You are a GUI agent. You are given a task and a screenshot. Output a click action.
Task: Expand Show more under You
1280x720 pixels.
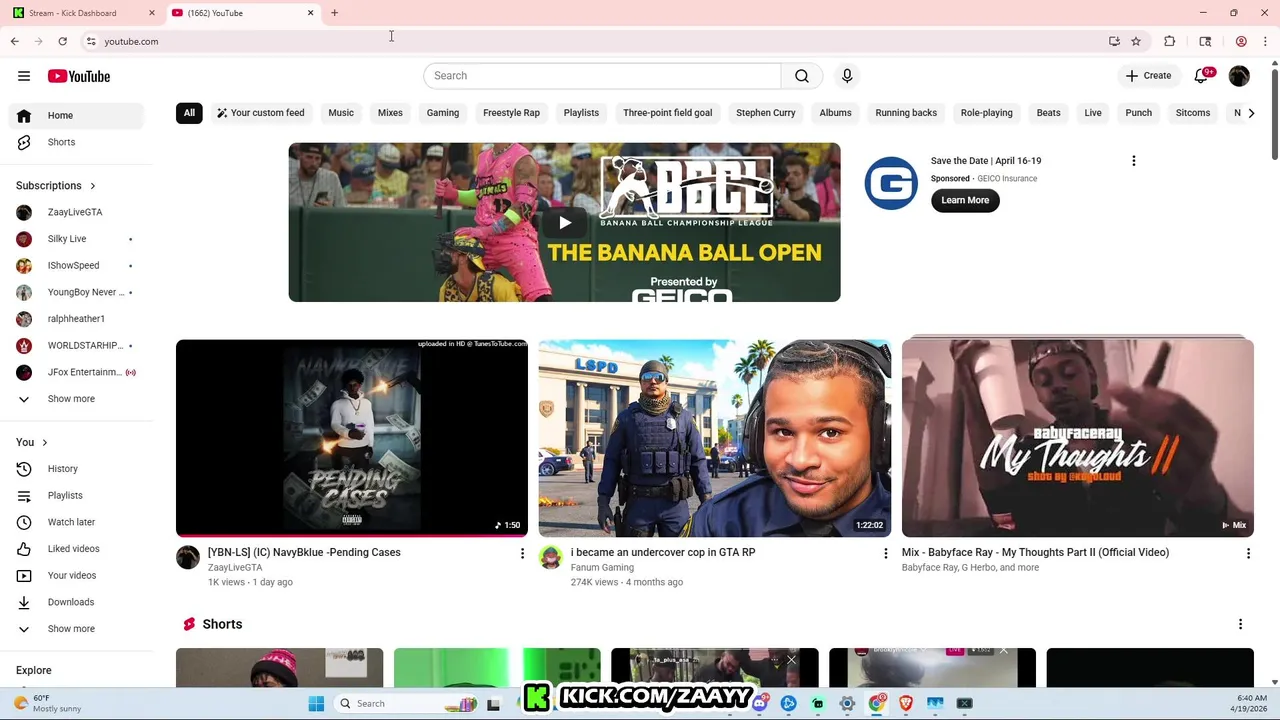click(75, 629)
